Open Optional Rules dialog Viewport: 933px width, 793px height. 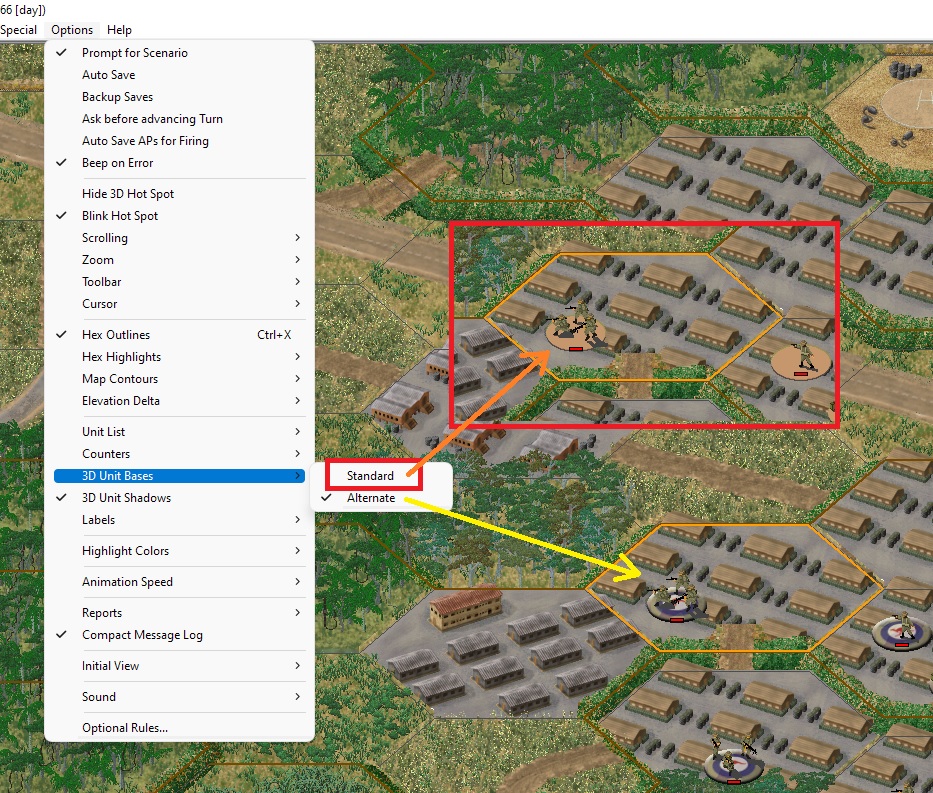click(179, 728)
